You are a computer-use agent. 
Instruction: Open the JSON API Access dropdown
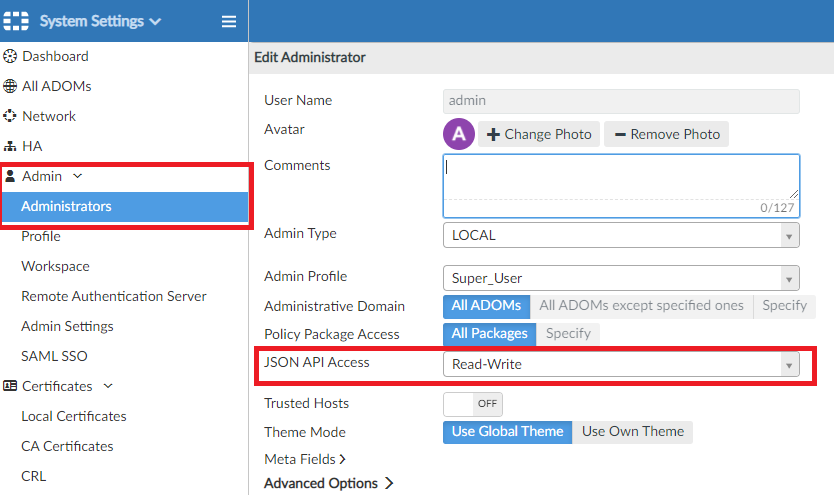click(621, 365)
